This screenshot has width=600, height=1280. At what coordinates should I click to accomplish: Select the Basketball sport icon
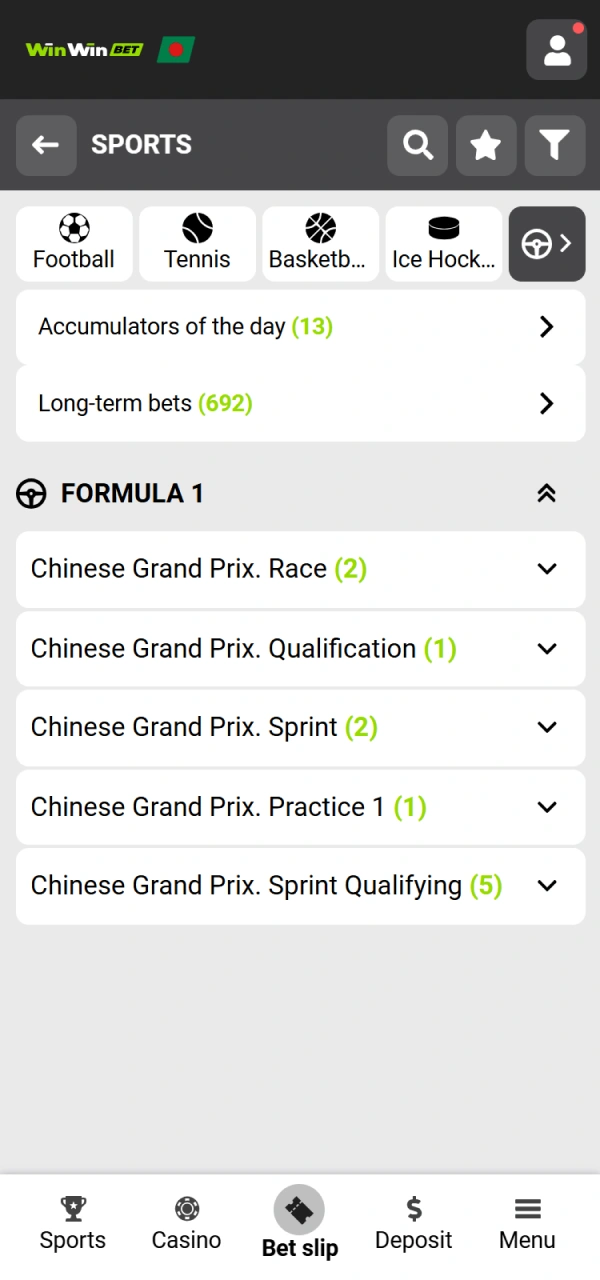320,244
